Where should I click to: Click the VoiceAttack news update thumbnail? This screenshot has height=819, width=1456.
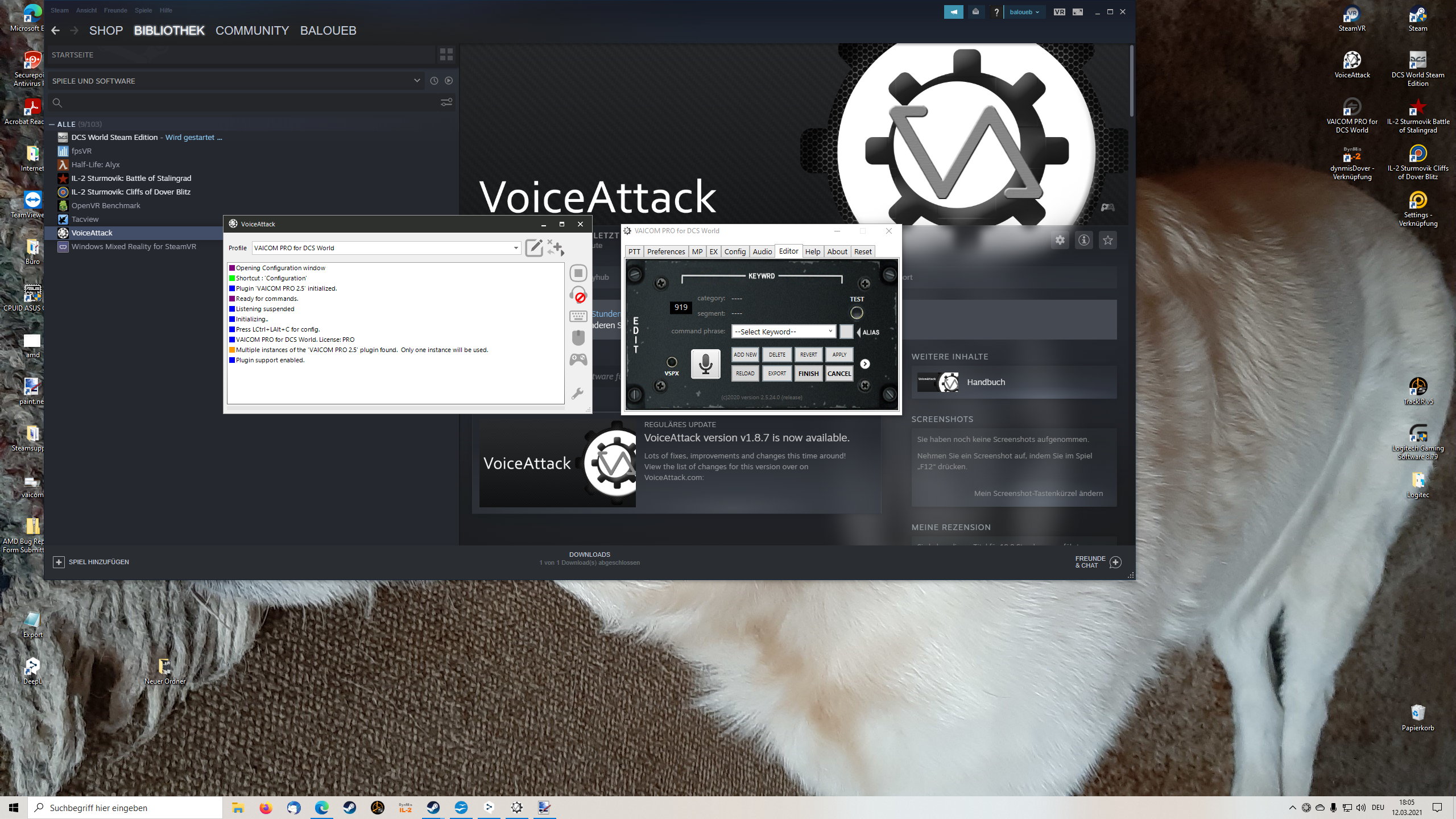click(557, 464)
